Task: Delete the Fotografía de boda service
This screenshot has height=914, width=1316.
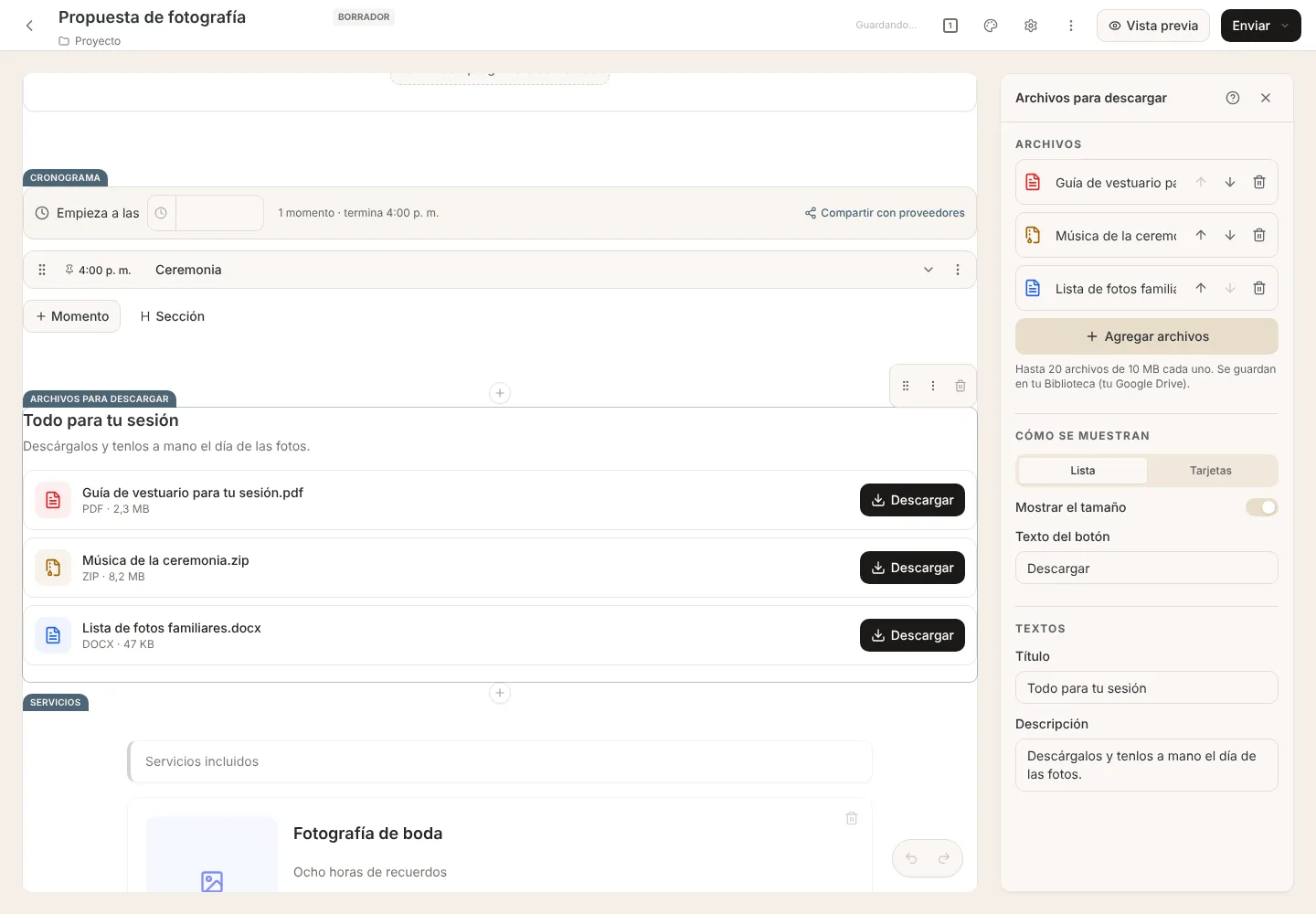Action: 852,818
